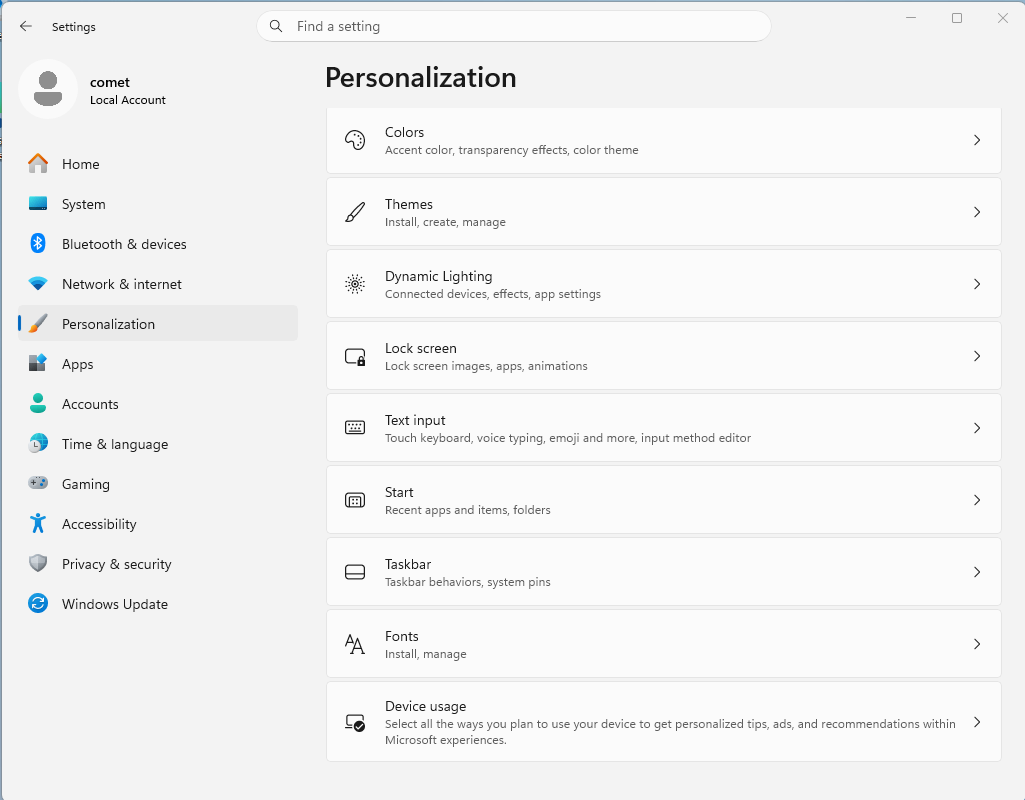Click the Text input keyboard icon
The width and height of the screenshot is (1025, 800).
coord(355,428)
